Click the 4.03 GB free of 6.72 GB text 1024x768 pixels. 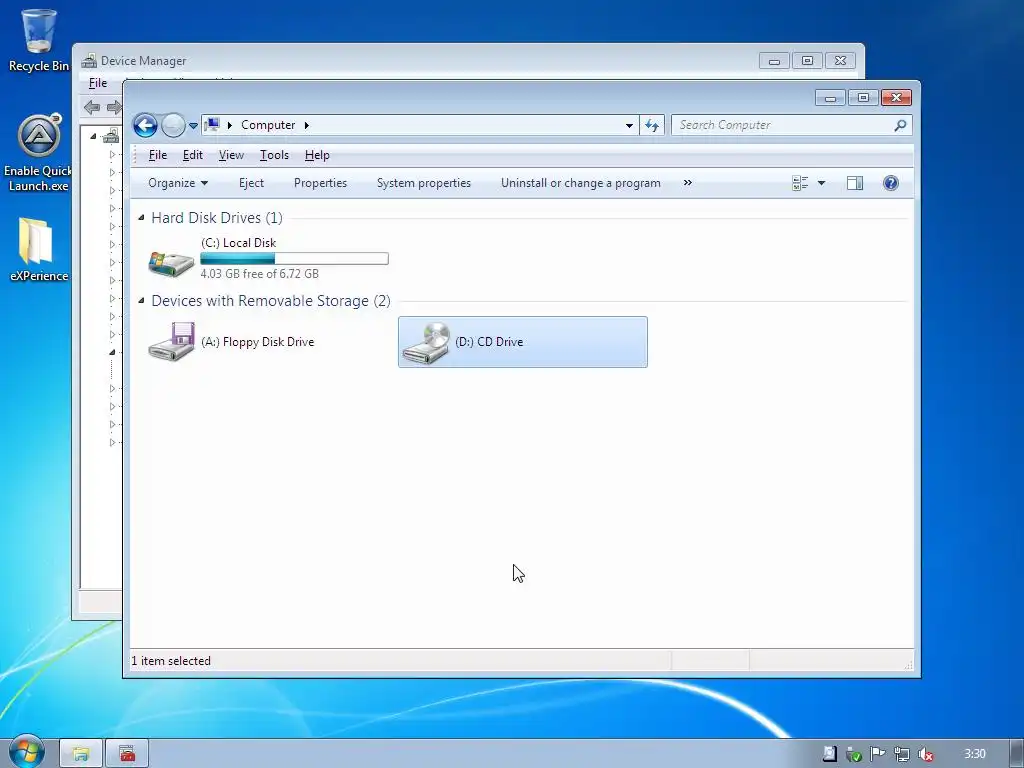coord(260,274)
